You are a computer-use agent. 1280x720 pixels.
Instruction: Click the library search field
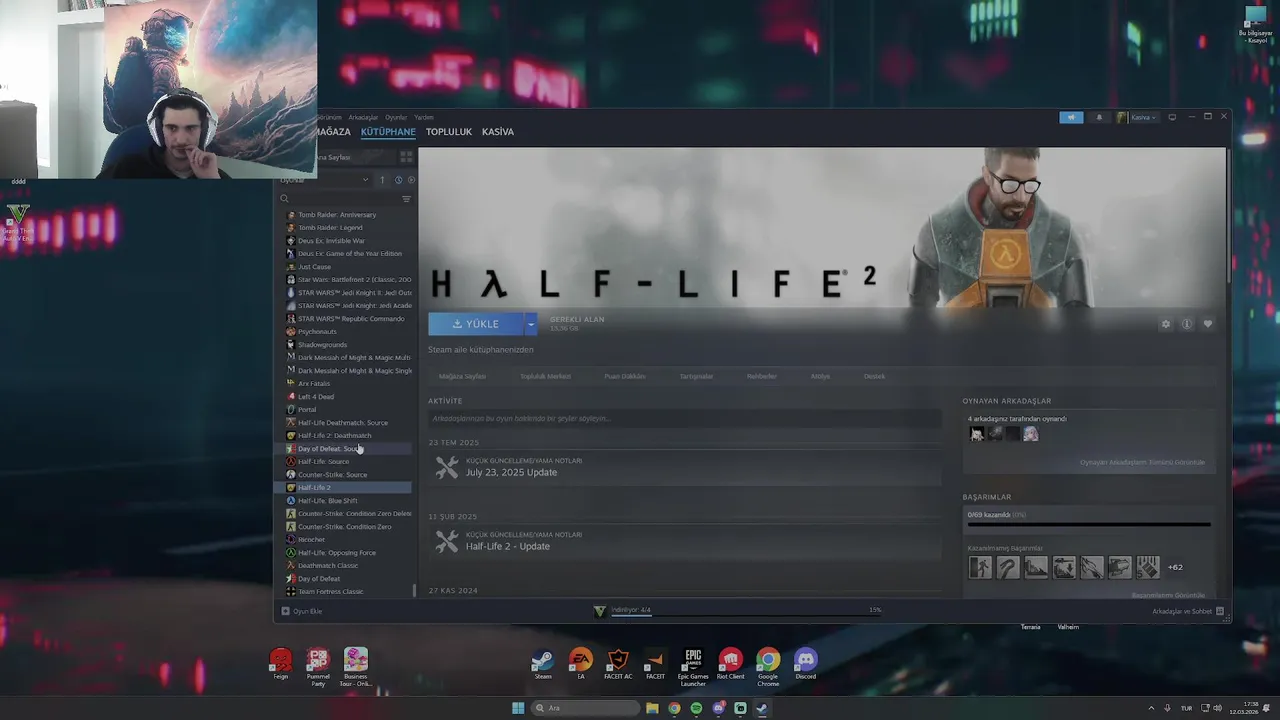click(x=344, y=199)
